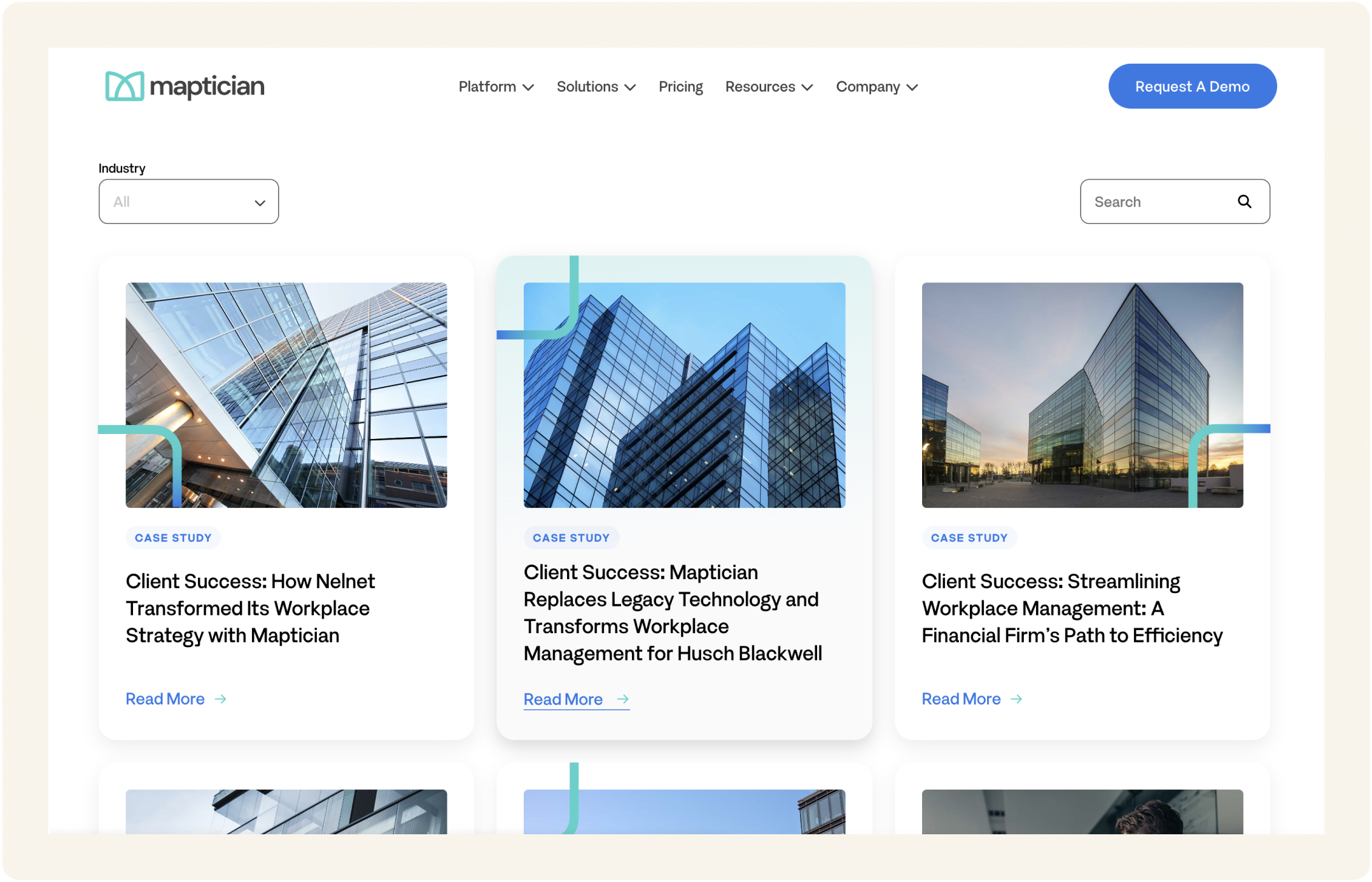Viewport: 1372px width, 882px height.
Task: Click the Nelnet case study building image
Action: 286,395
